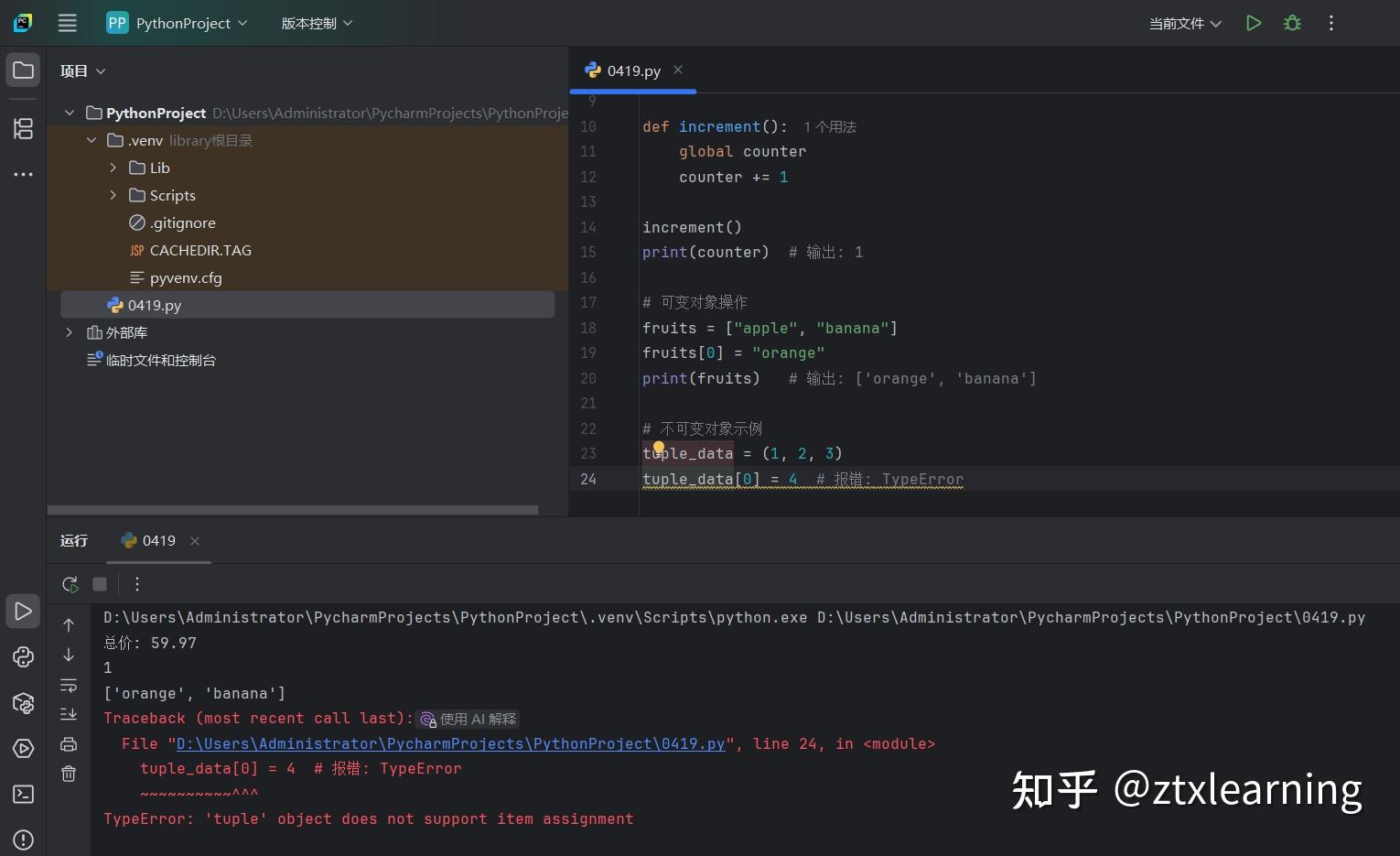
Task: Open the Structure tool window in the sidebar
Action: point(23,128)
